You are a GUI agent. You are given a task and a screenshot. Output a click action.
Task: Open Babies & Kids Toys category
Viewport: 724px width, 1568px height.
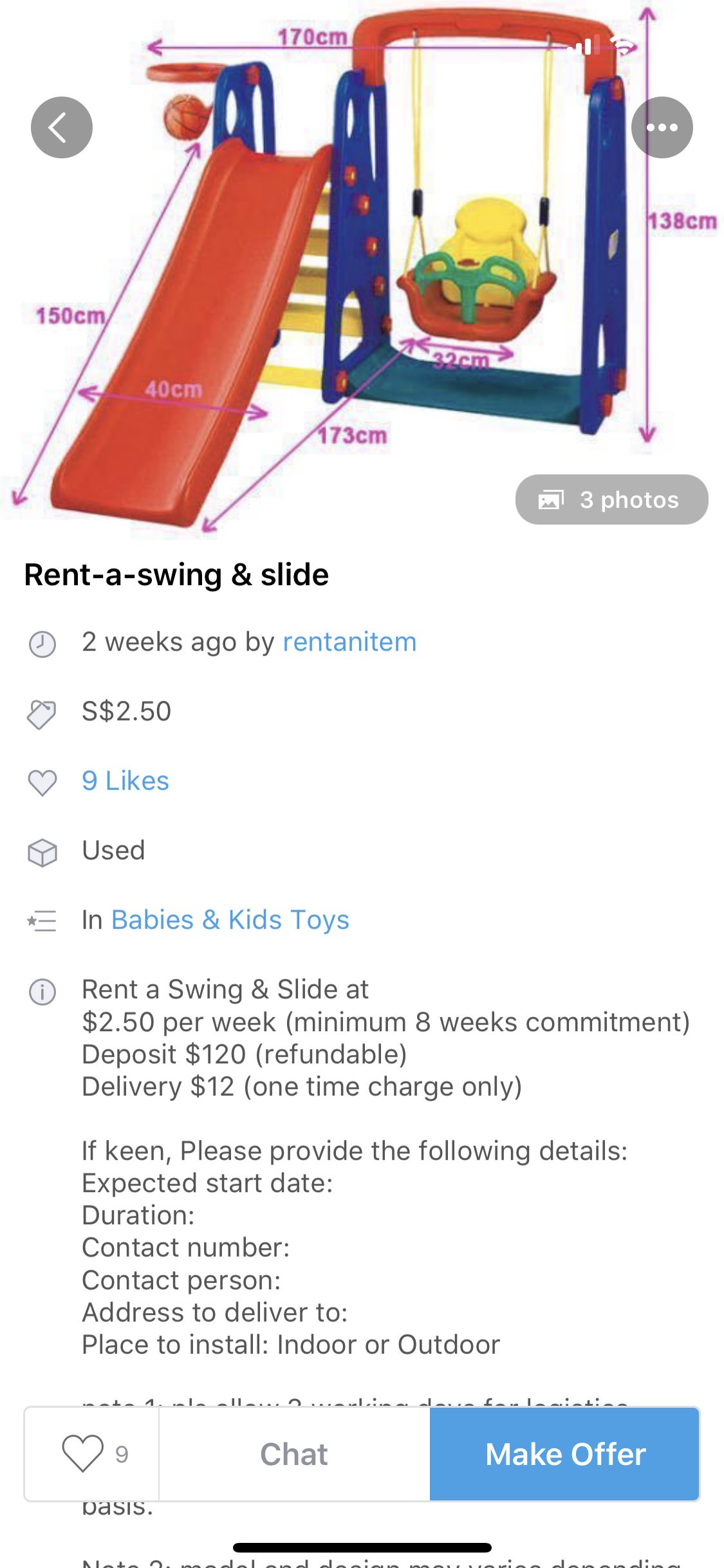coord(230,920)
